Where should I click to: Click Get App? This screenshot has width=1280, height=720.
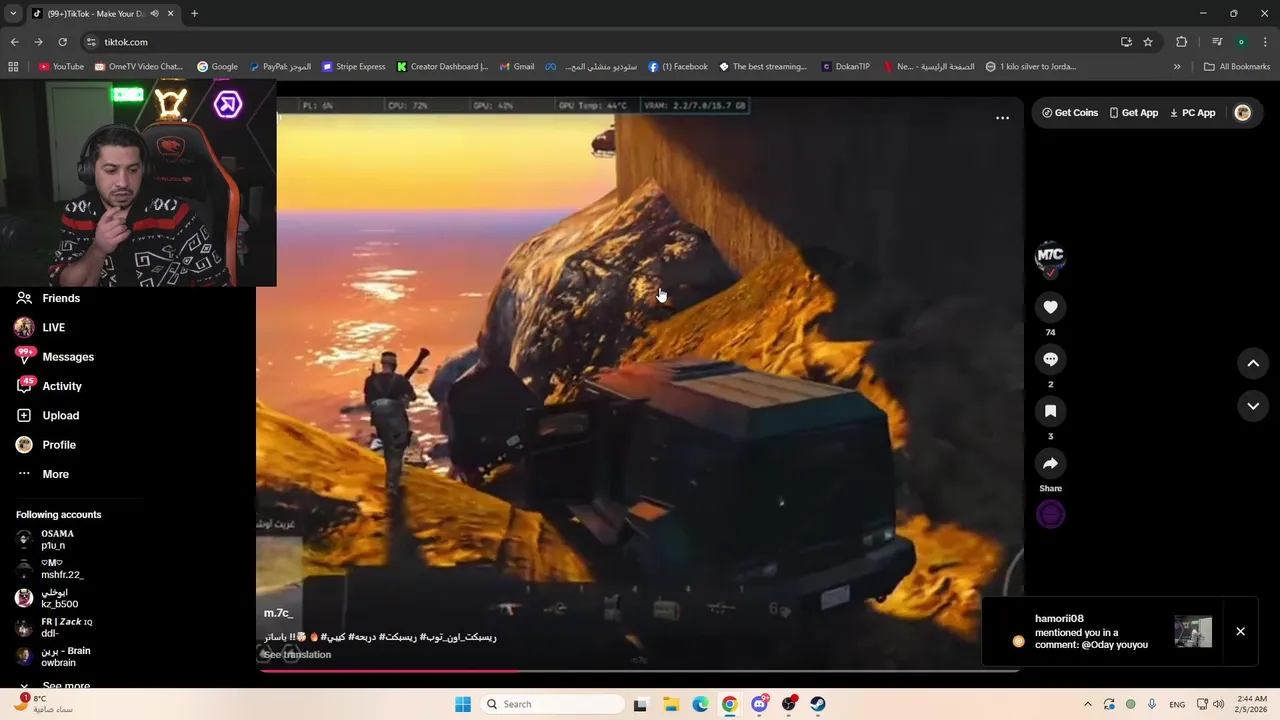coord(1134,113)
